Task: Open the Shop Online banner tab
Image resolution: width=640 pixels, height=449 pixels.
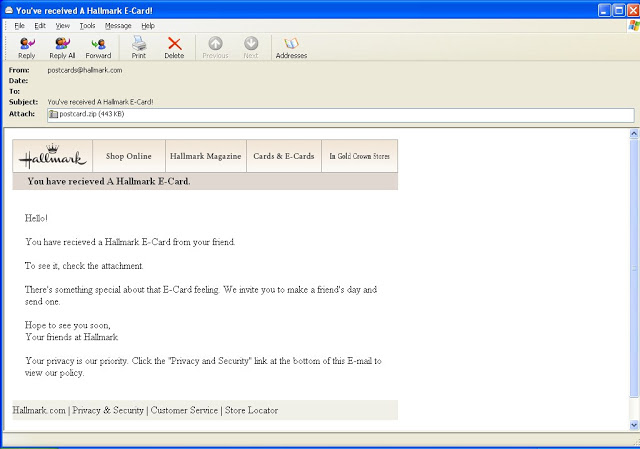Action: click(129, 156)
